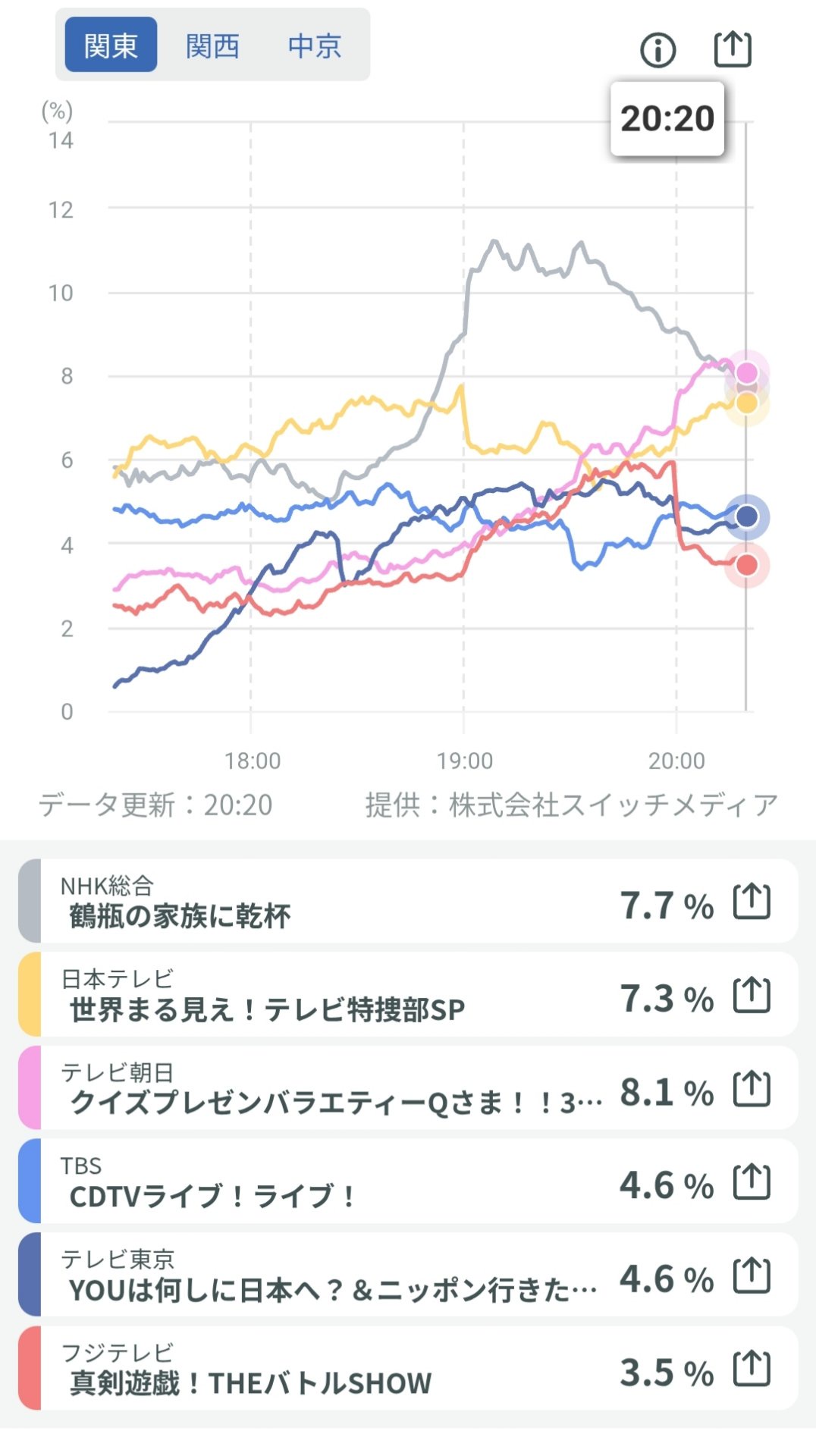Share the テレビ東京 4.6% rating
The height and width of the screenshot is (1456, 816).
(752, 1276)
